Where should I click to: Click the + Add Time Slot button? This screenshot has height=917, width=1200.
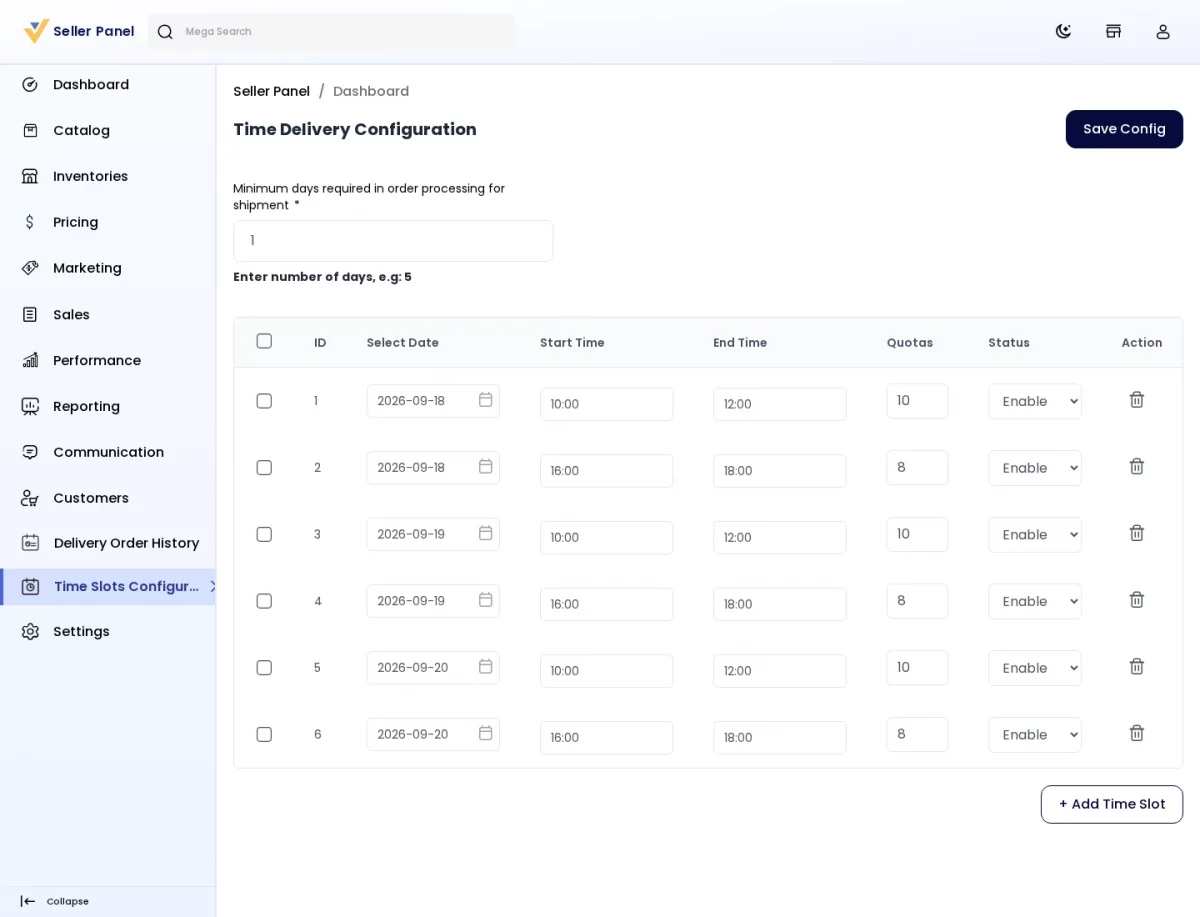point(1112,804)
